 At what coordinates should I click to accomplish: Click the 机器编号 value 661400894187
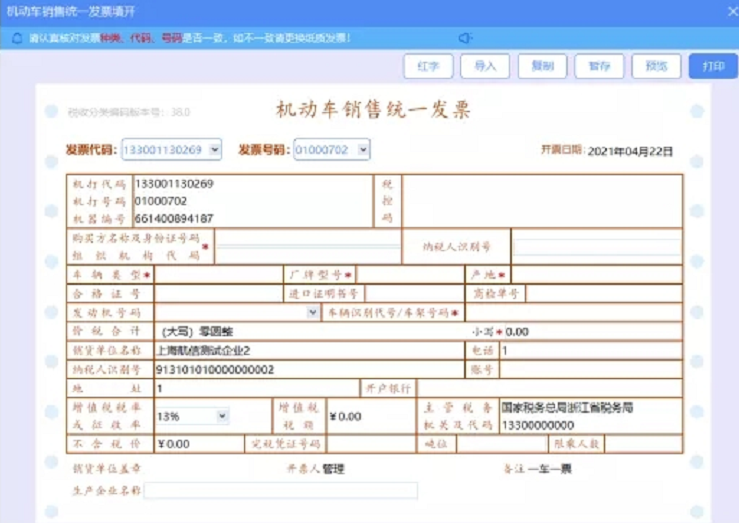tap(174, 219)
